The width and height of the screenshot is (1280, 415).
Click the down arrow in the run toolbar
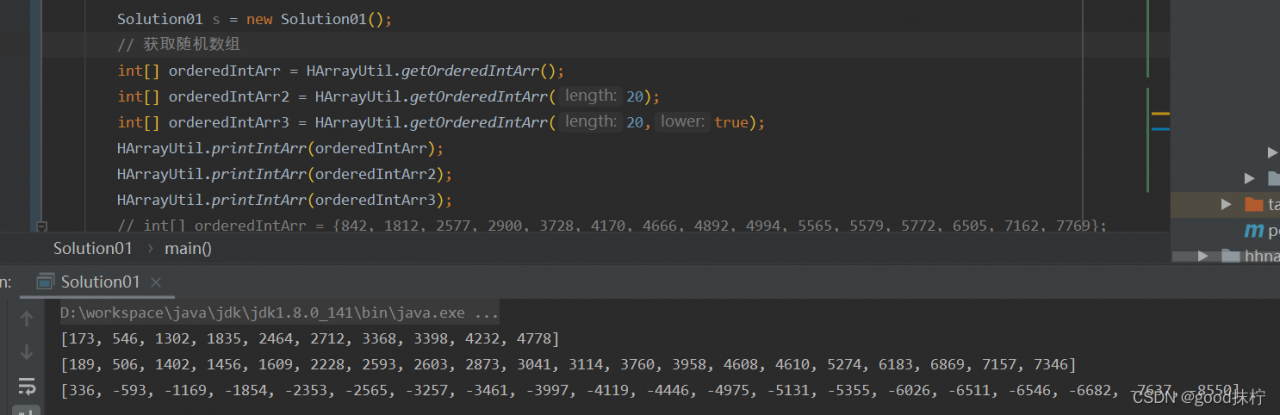(x=27, y=352)
